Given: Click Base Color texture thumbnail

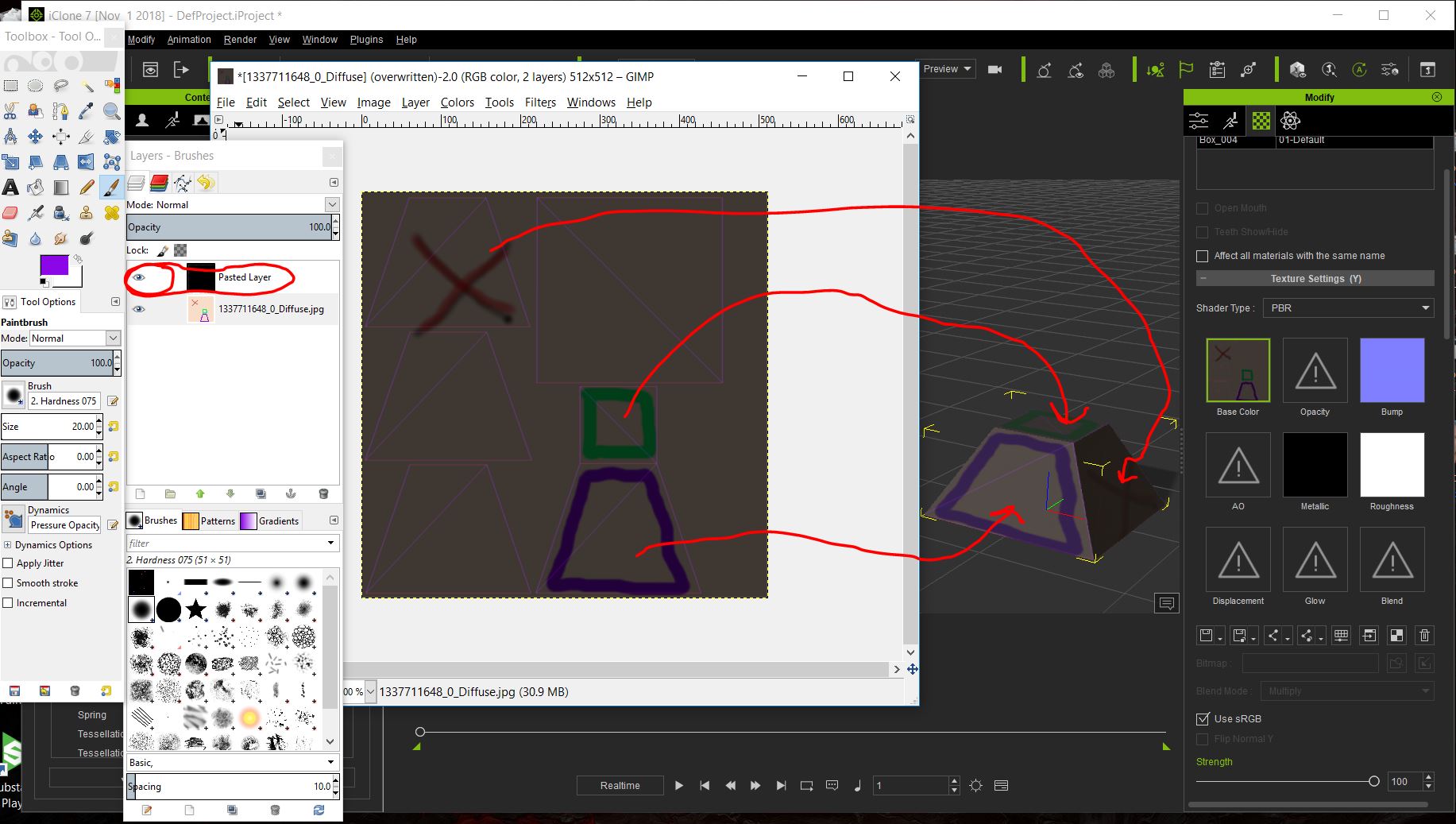Looking at the screenshot, I should [x=1238, y=370].
